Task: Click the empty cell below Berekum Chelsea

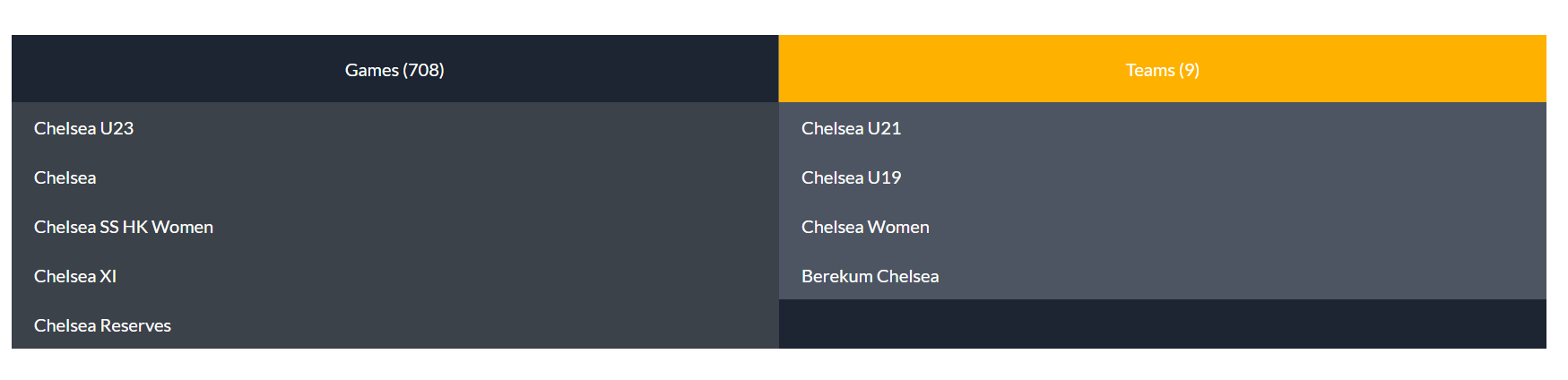Action: point(1162,324)
